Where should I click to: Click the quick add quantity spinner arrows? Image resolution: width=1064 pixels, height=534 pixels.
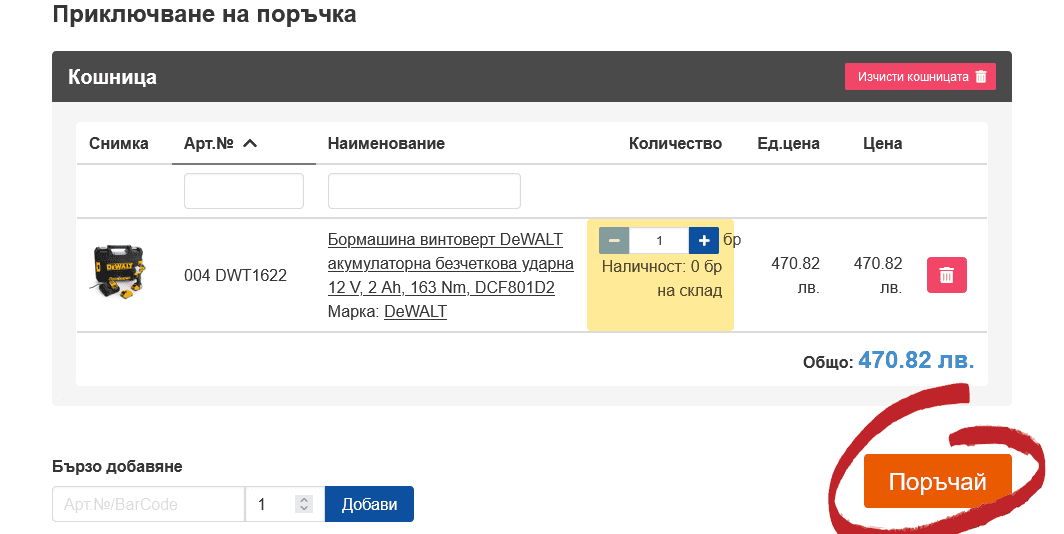(304, 504)
